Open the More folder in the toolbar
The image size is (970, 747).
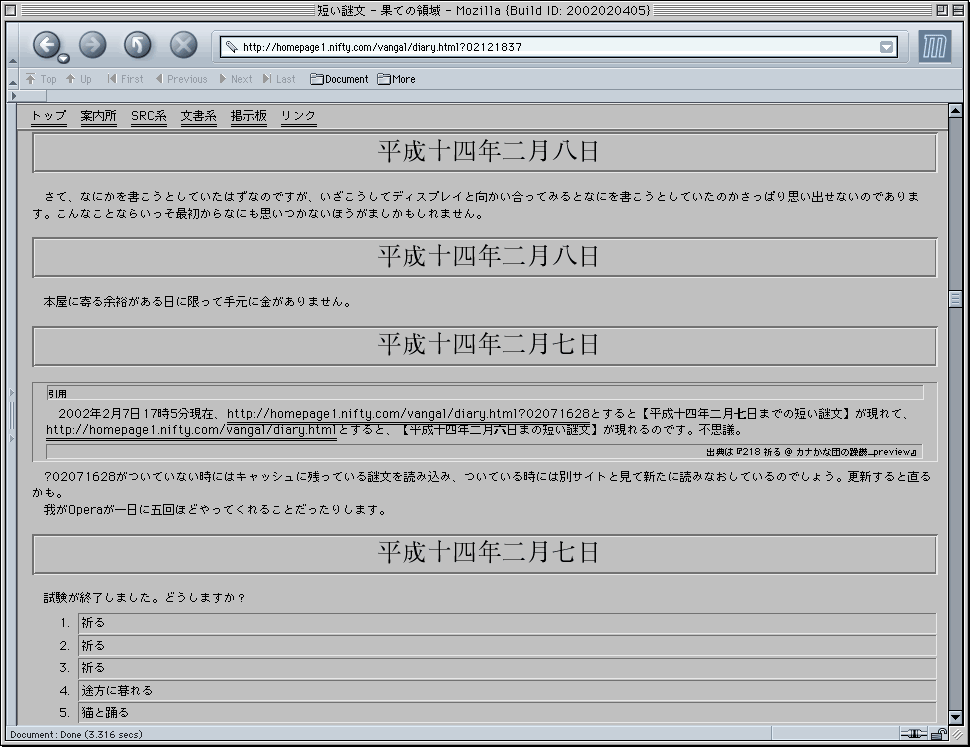[x=396, y=79]
